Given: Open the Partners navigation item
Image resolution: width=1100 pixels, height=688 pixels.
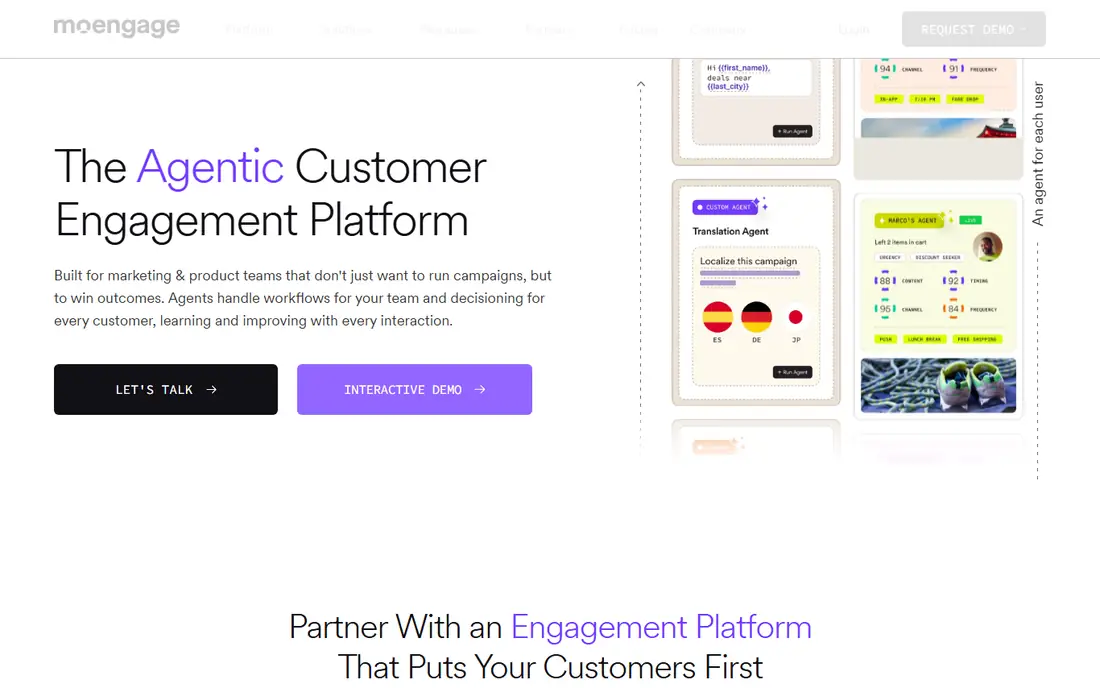Looking at the screenshot, I should point(549,29).
